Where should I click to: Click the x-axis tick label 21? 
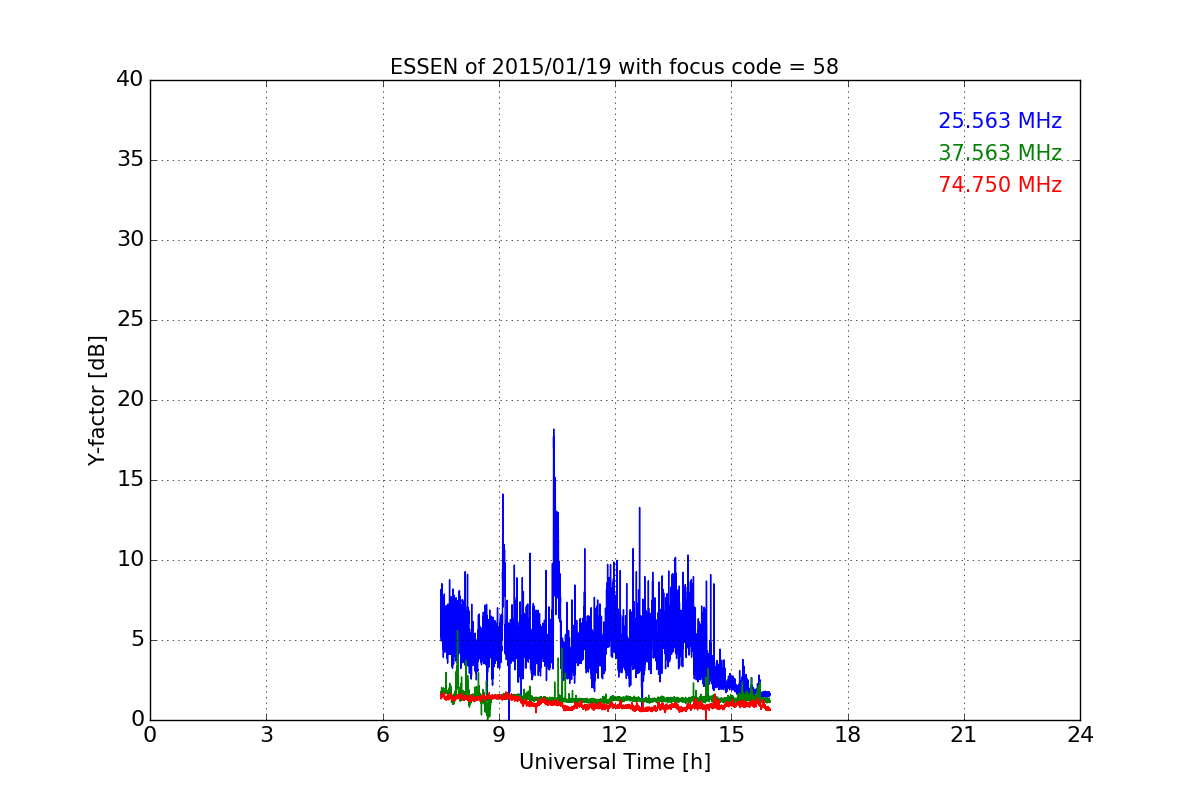click(x=964, y=735)
